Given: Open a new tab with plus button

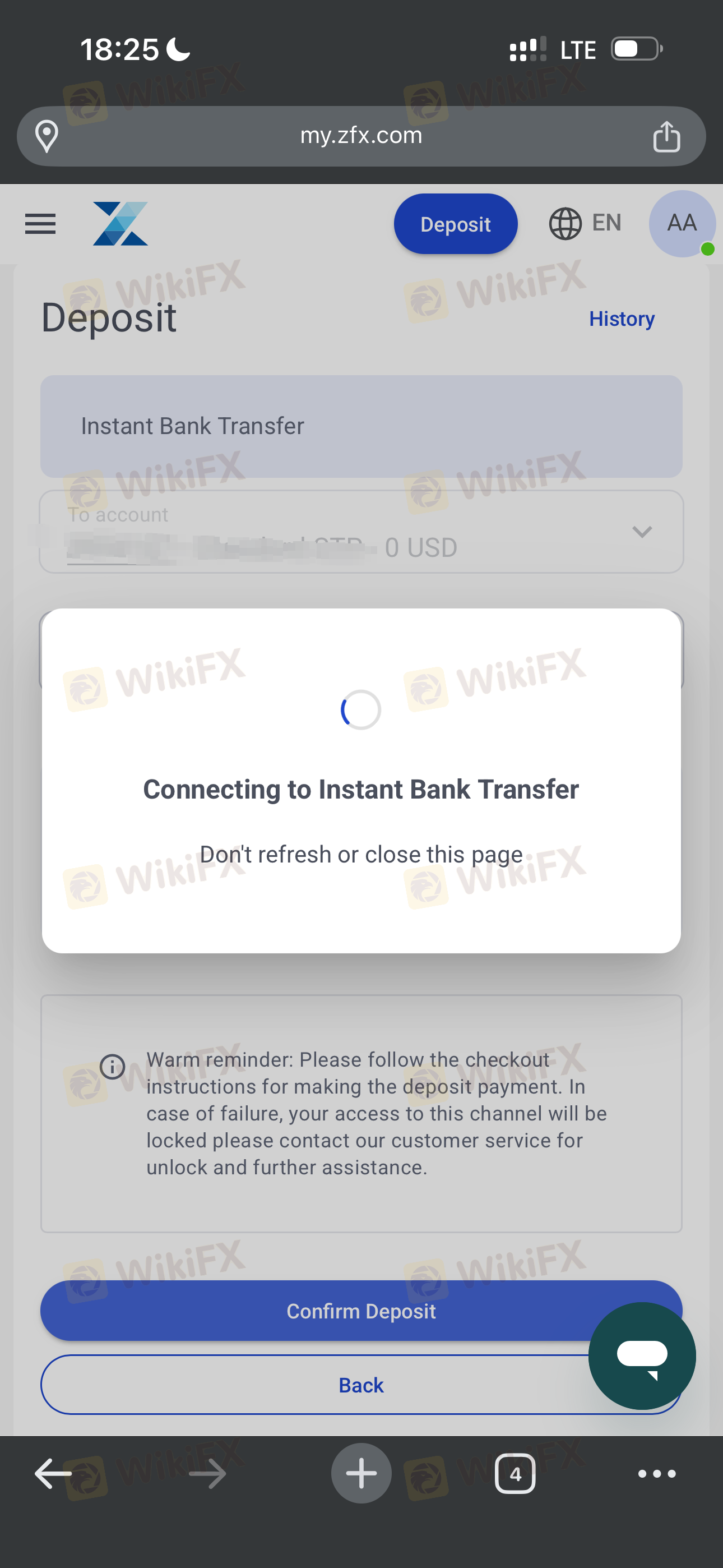Looking at the screenshot, I should coord(361,1473).
